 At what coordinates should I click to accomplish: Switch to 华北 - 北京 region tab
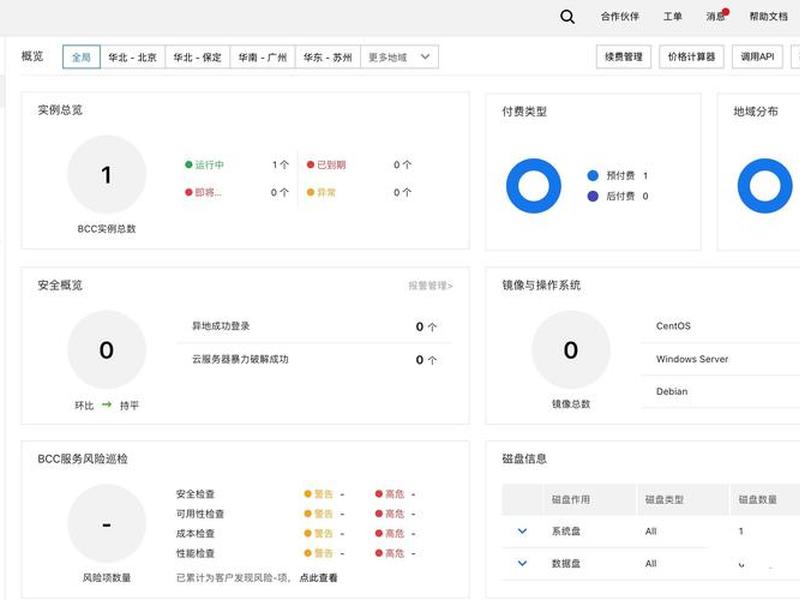click(133, 57)
